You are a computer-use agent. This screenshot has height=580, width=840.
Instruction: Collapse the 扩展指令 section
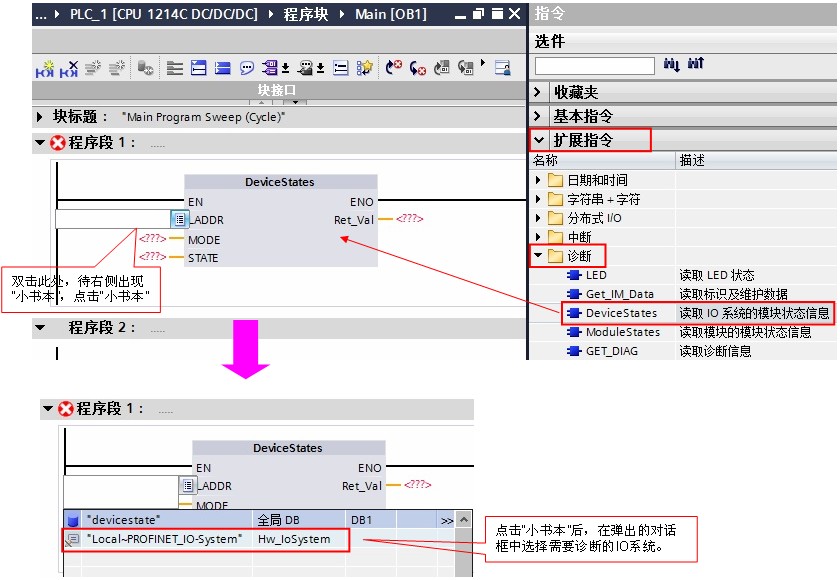538,140
